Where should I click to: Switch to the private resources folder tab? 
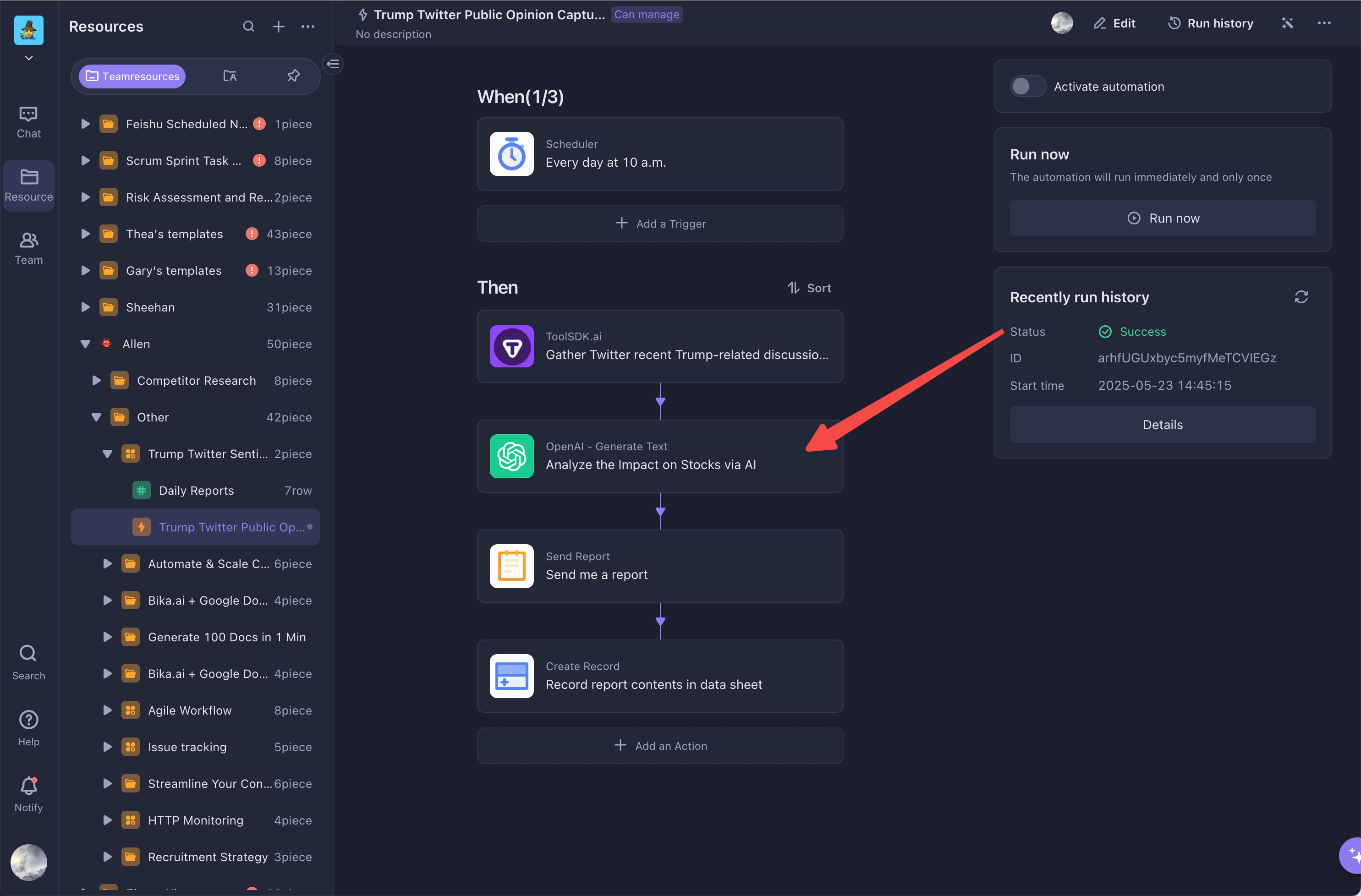click(230, 76)
